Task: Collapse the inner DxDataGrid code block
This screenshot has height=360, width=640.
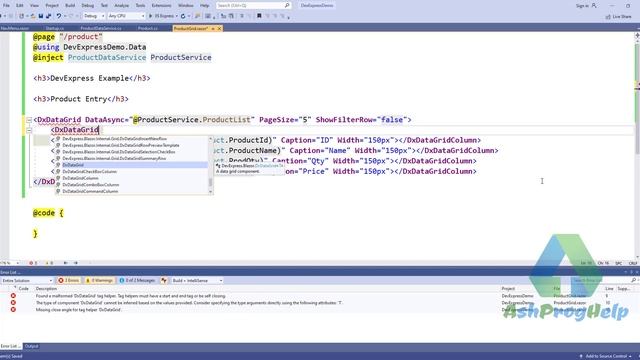Action: [x=29, y=130]
